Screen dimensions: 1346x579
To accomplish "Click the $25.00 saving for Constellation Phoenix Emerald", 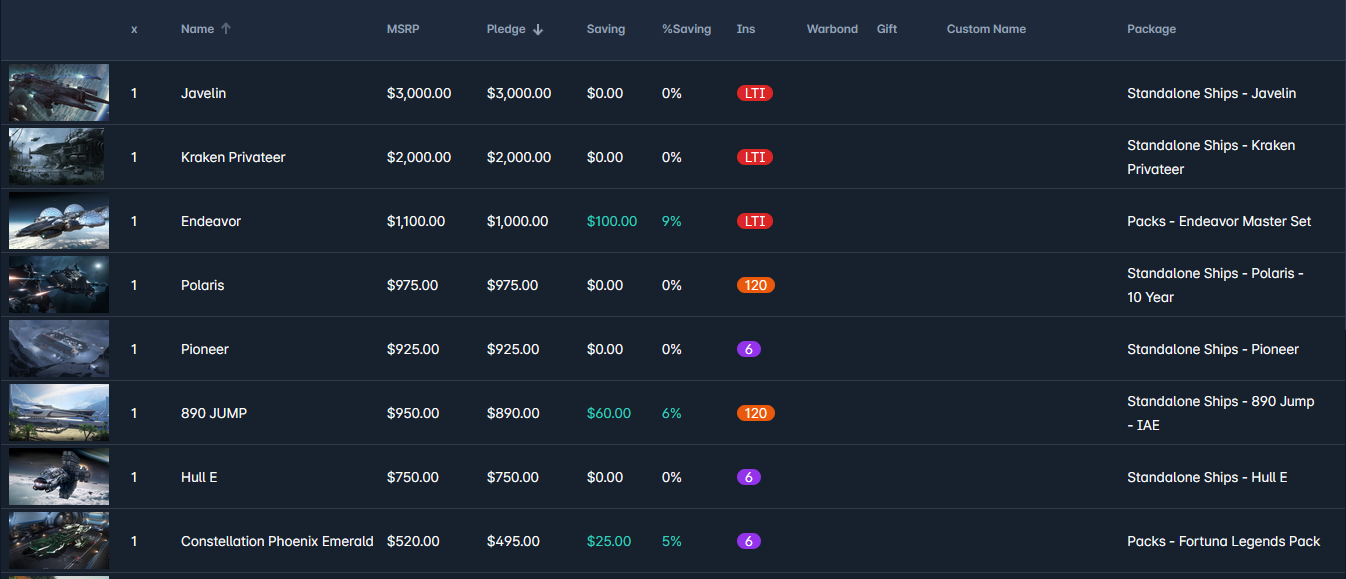I will pyautogui.click(x=609, y=541).
